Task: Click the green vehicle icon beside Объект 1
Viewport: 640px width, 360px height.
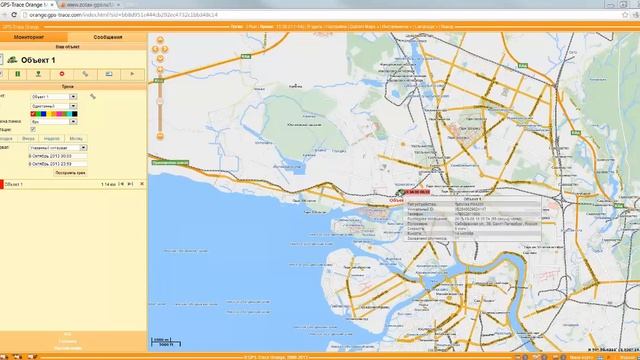Action: 12,60
